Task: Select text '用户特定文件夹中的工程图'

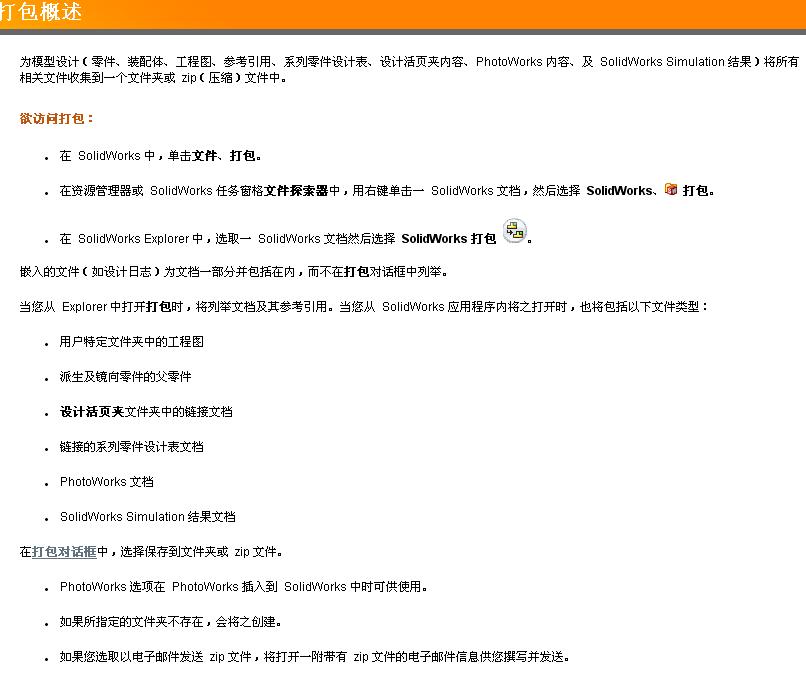Action: (x=132, y=342)
